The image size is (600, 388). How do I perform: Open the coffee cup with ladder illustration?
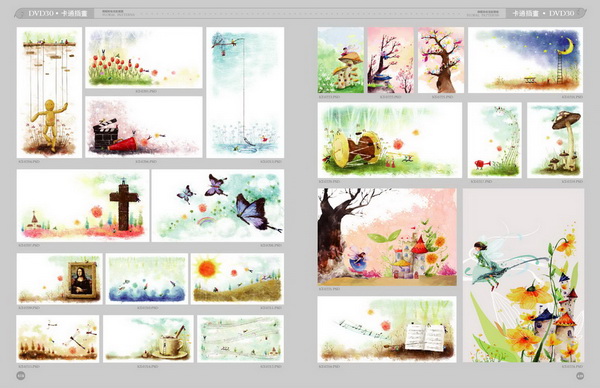(x=148, y=339)
